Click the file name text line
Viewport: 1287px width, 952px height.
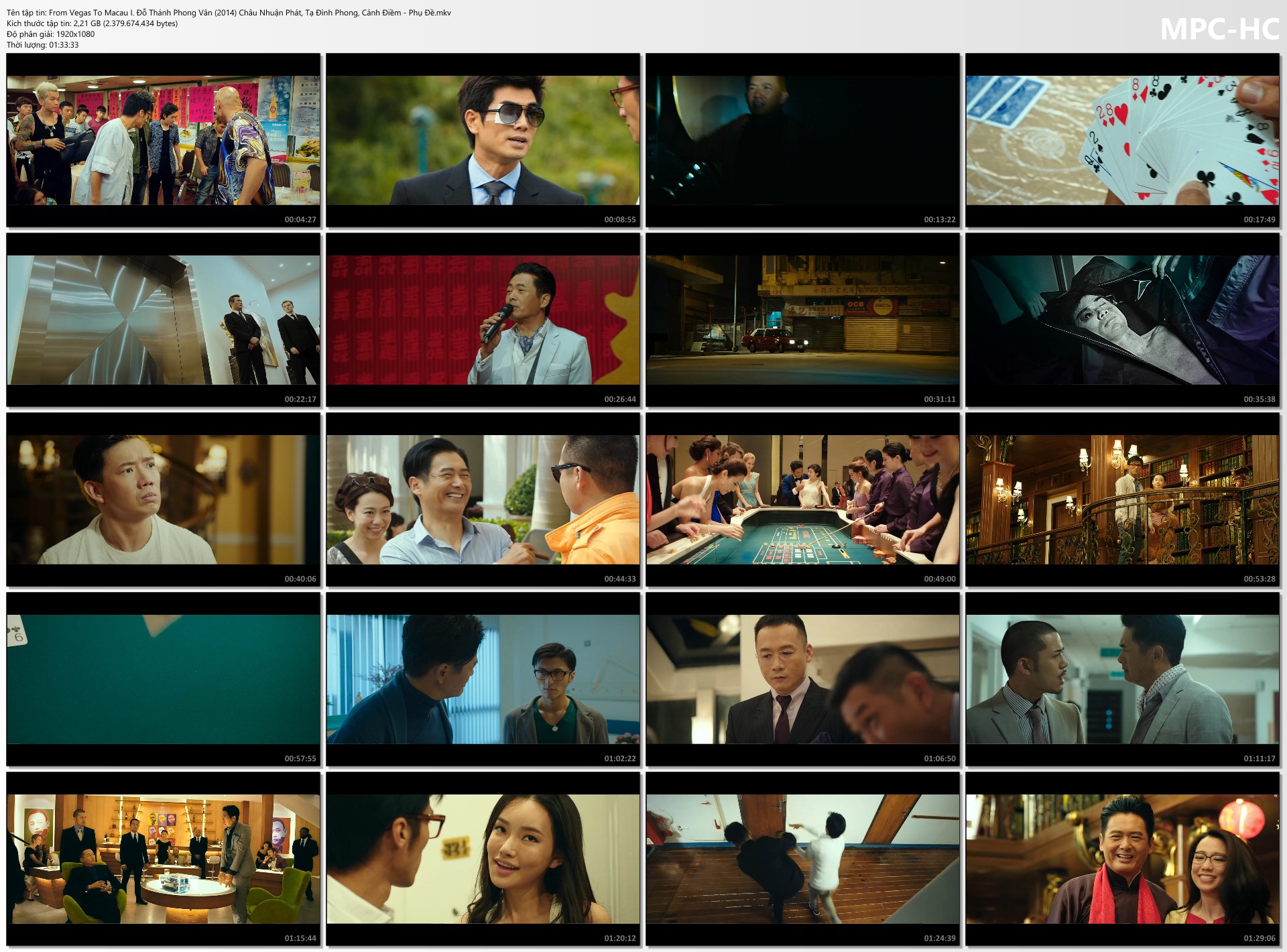click(x=229, y=13)
